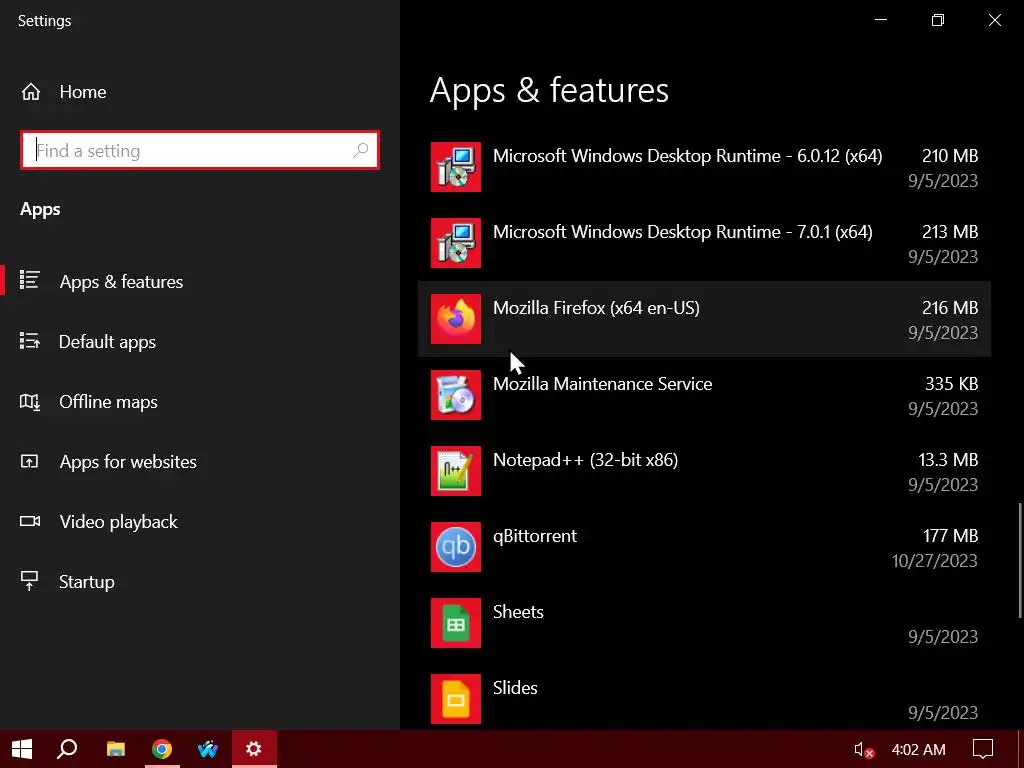Click the 216 MB size for Firefox
1024x768 pixels.
(x=950, y=308)
